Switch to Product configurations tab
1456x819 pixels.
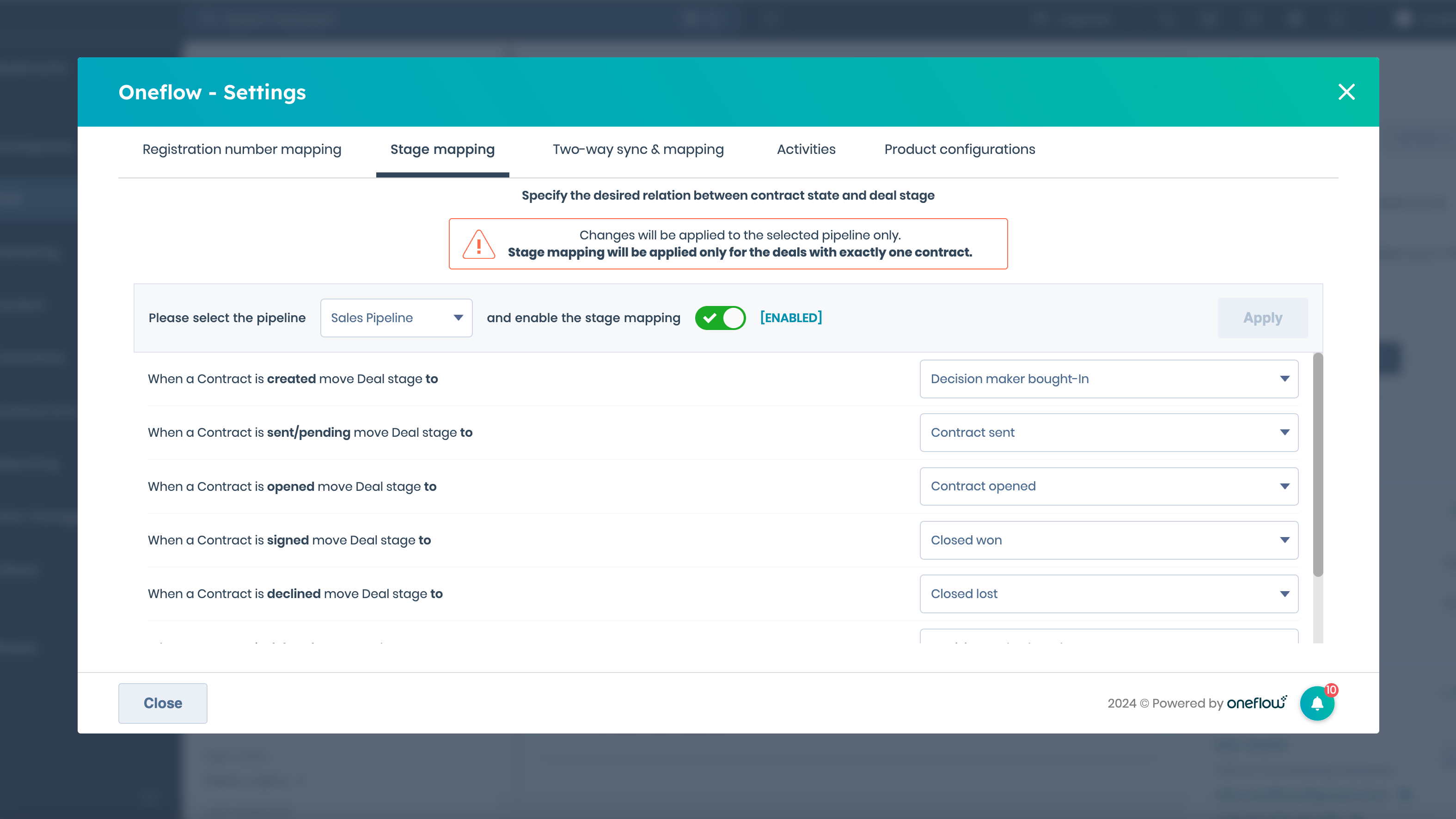point(959,149)
